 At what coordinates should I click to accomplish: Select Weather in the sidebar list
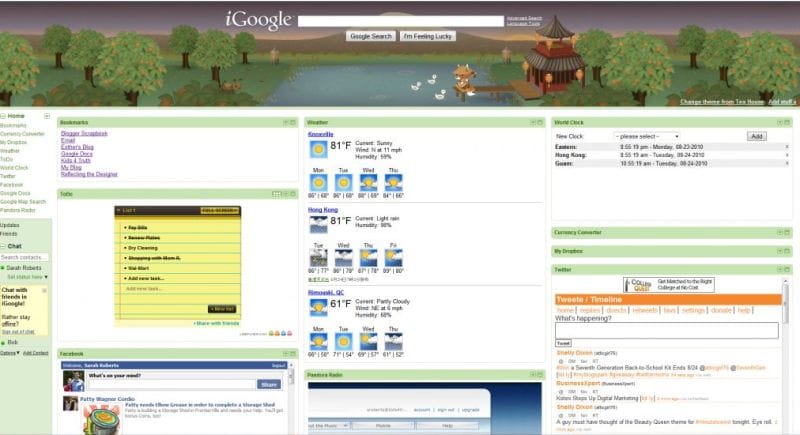(10, 151)
